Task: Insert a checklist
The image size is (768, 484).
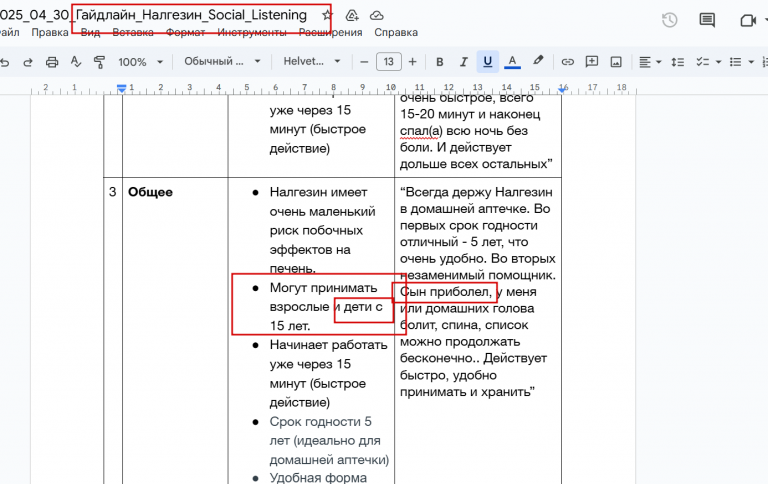Action: coord(703,62)
